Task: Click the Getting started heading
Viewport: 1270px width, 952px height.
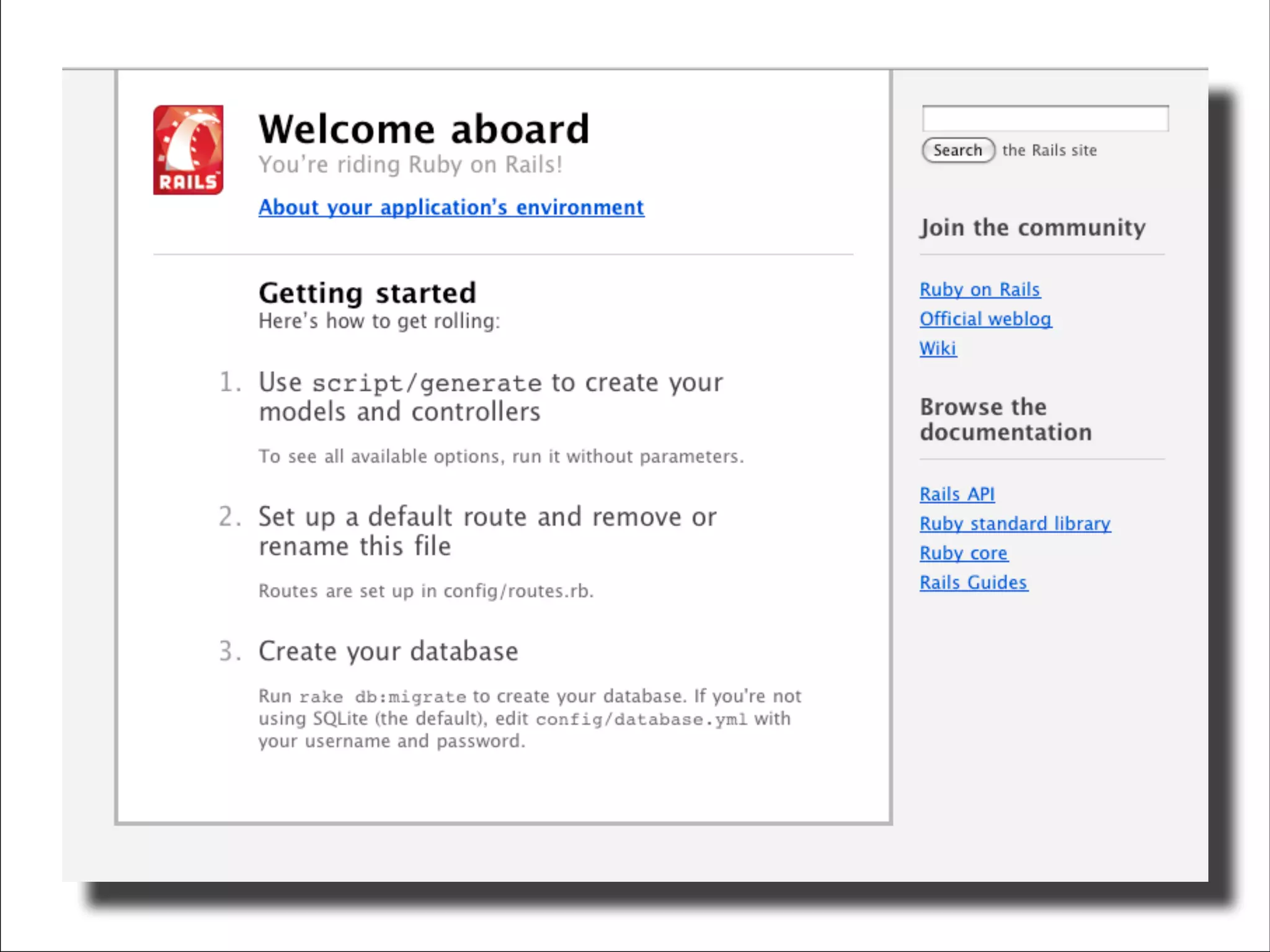Action: [367, 293]
